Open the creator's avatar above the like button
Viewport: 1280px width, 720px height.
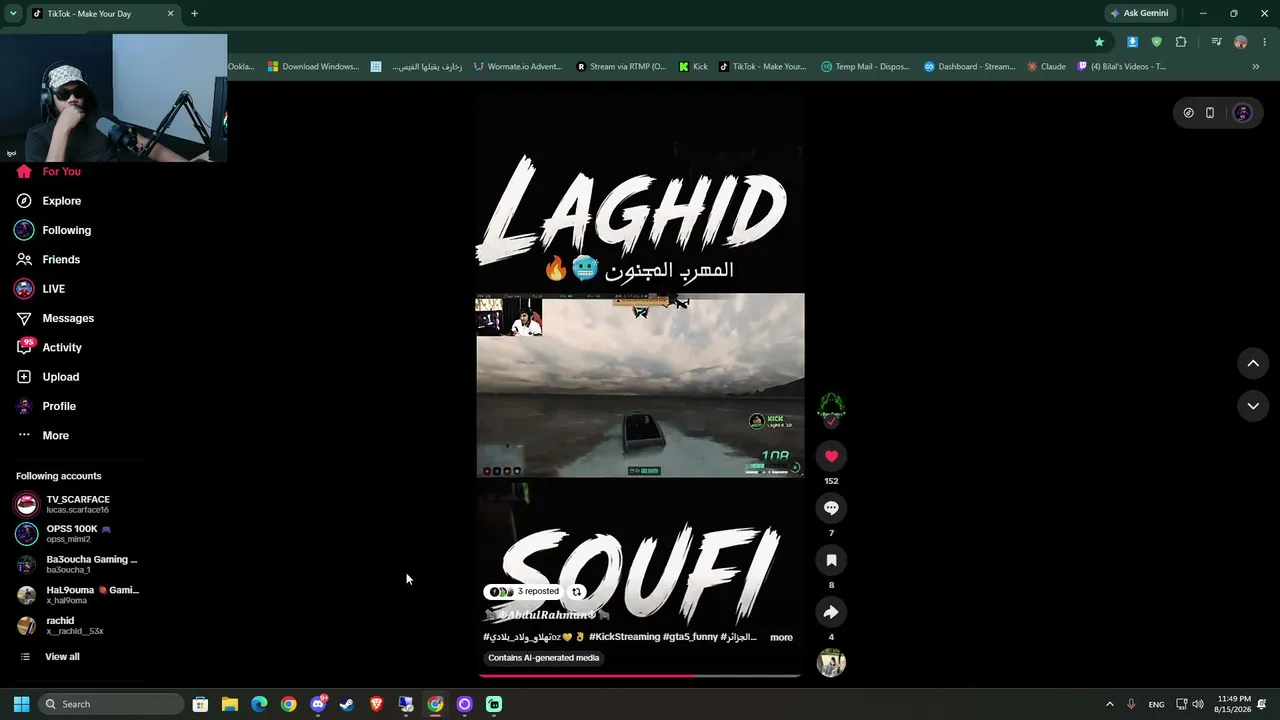[831, 406]
